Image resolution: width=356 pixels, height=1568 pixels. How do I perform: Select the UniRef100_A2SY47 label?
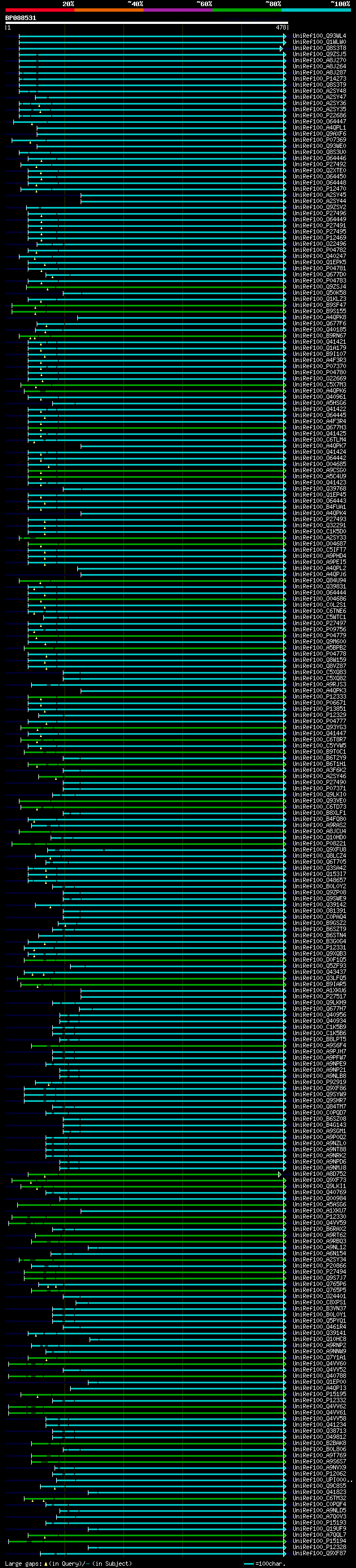(319, 97)
